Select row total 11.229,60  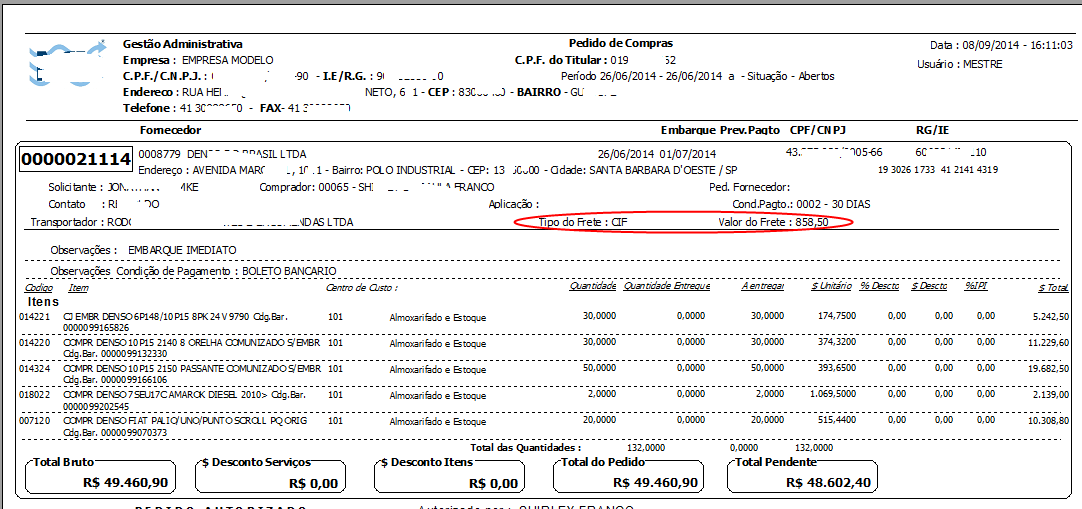click(1050, 343)
